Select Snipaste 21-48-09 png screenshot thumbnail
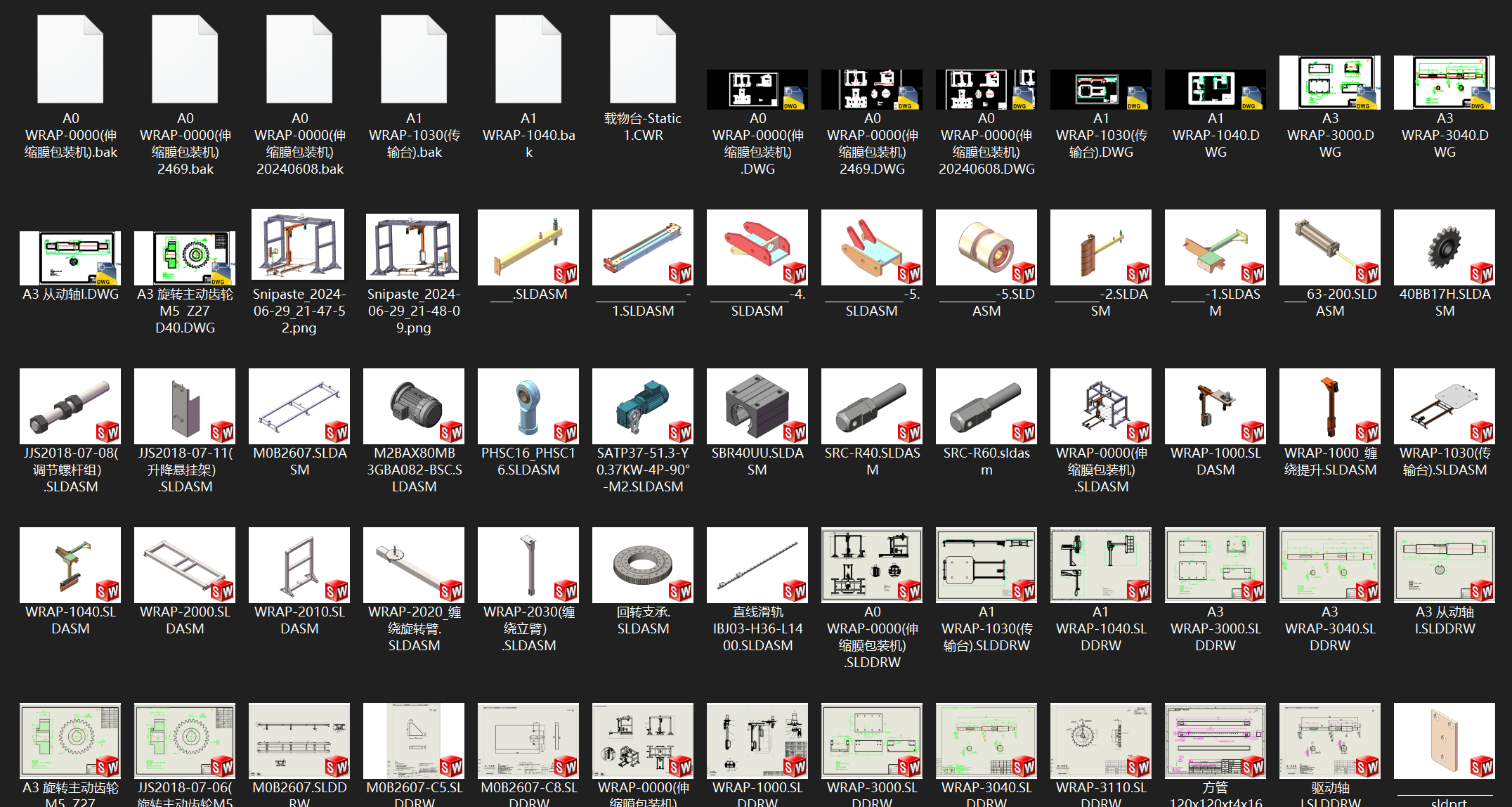 point(413,247)
